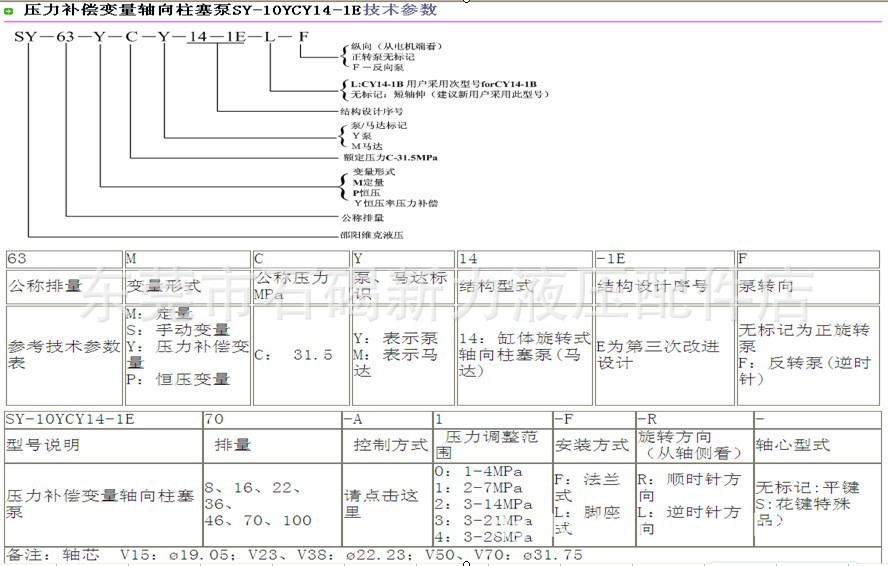Click the 'L: 逆时针方向' rotation option
This screenshot has height=566, width=888.
pyautogui.click(x=689, y=520)
